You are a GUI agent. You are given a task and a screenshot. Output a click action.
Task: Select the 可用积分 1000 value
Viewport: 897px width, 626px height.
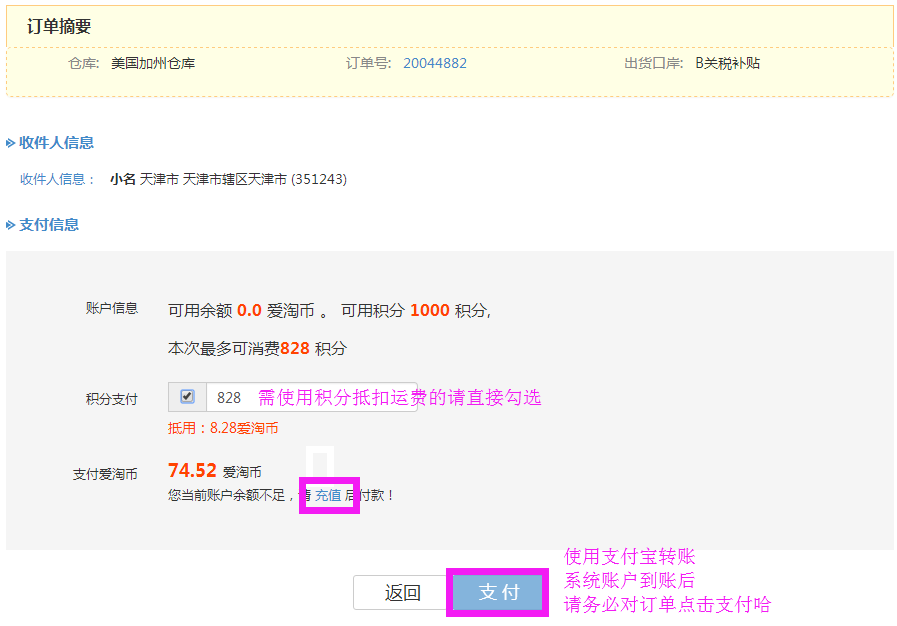click(x=430, y=310)
